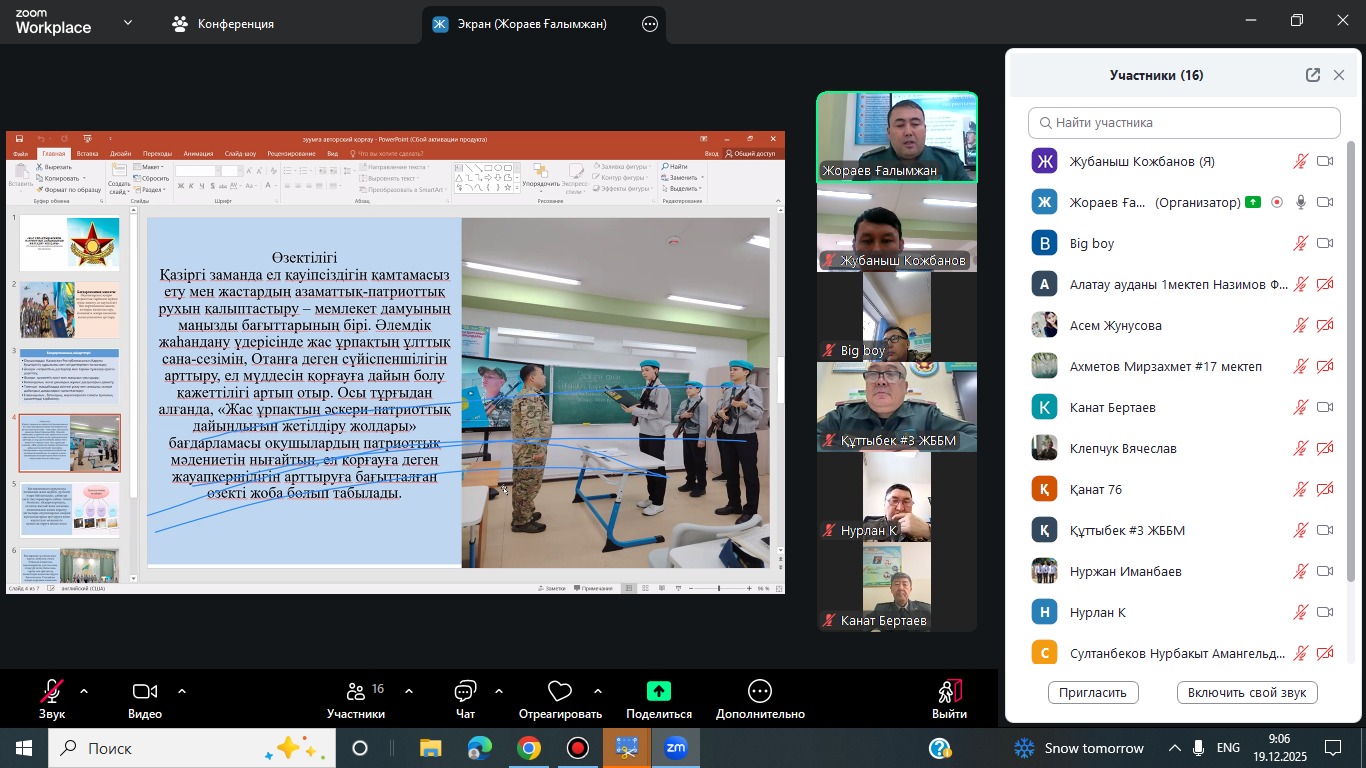Click the Найти участника search field
Viewport: 1366px width, 768px height.
[x=1184, y=123]
